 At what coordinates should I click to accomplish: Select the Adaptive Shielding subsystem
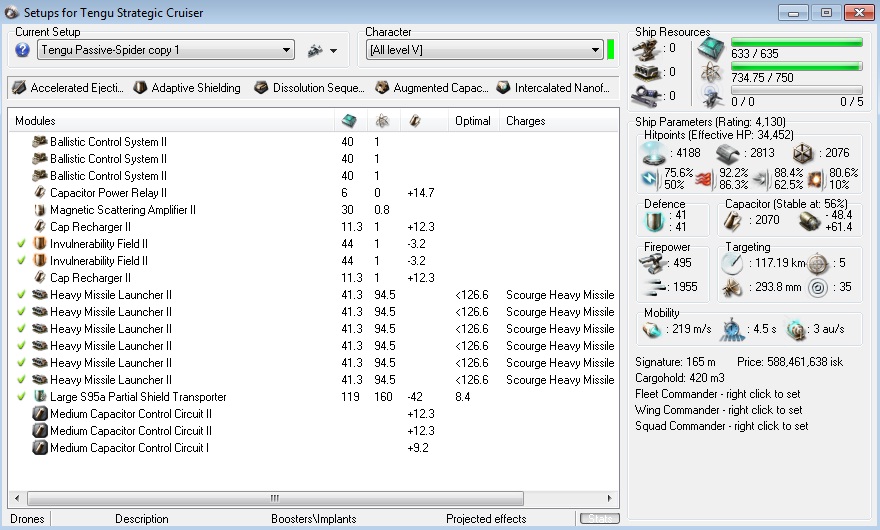point(187,88)
